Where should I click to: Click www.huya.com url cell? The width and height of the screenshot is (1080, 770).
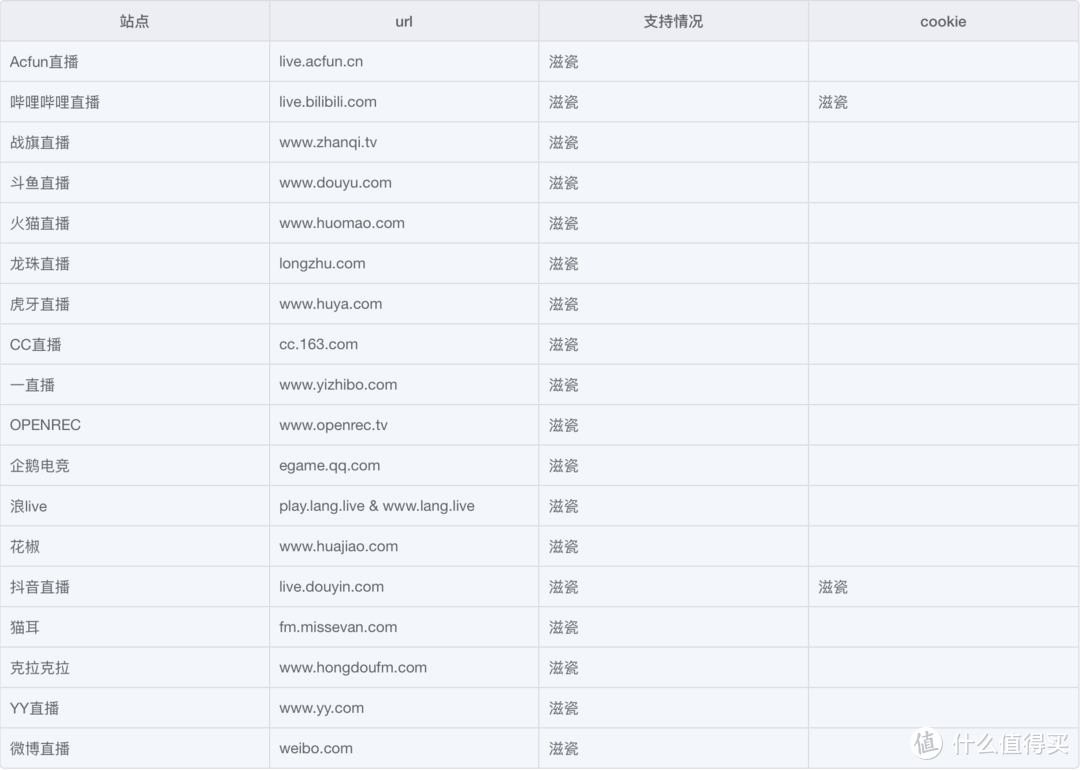(x=404, y=304)
